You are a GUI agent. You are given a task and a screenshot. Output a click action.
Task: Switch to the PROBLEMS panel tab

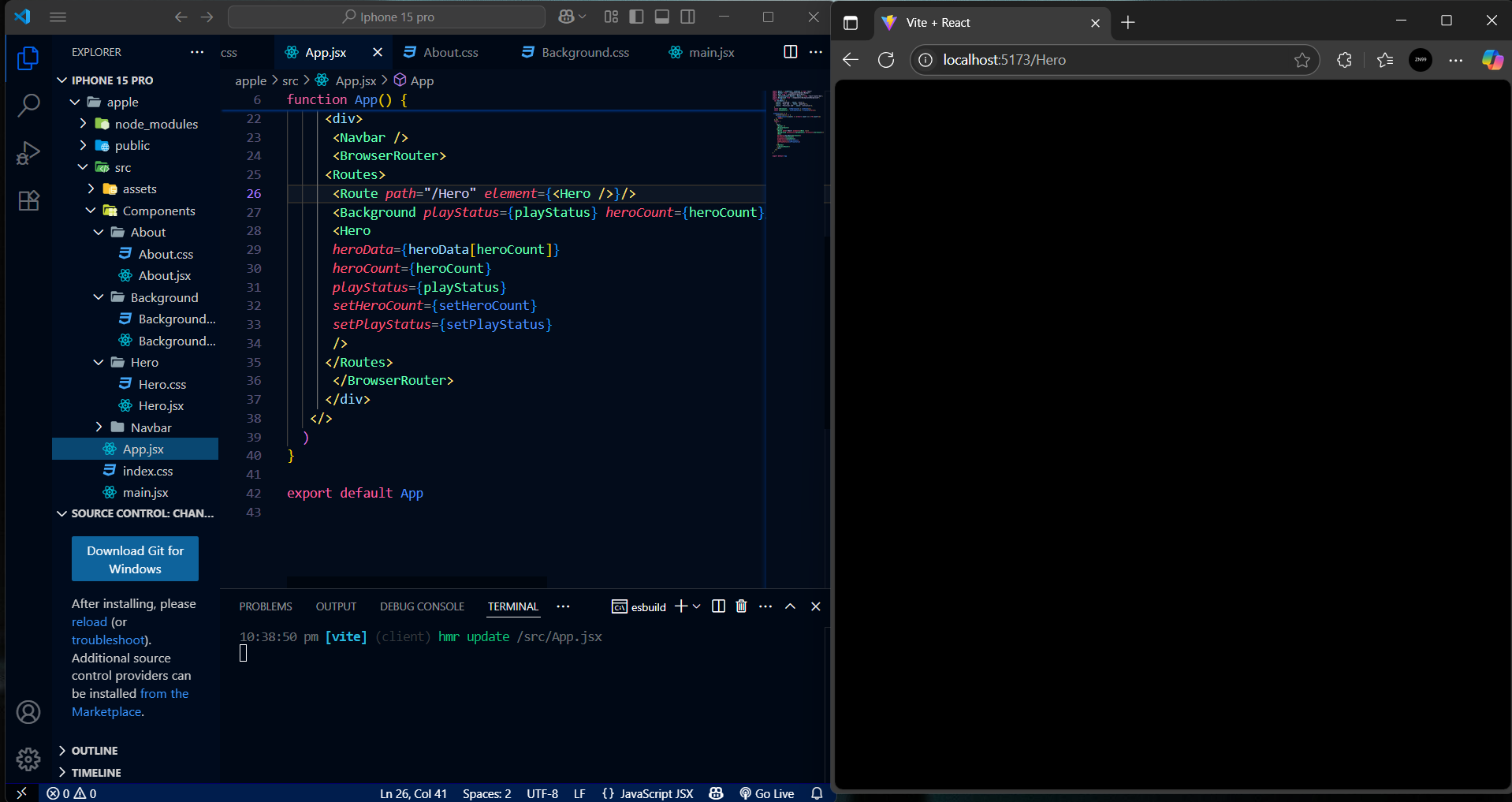(x=266, y=606)
